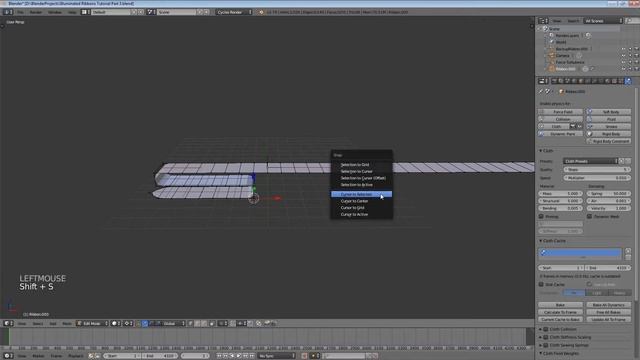
Task: Toggle the Pinning checkbox
Action: (x=541, y=217)
